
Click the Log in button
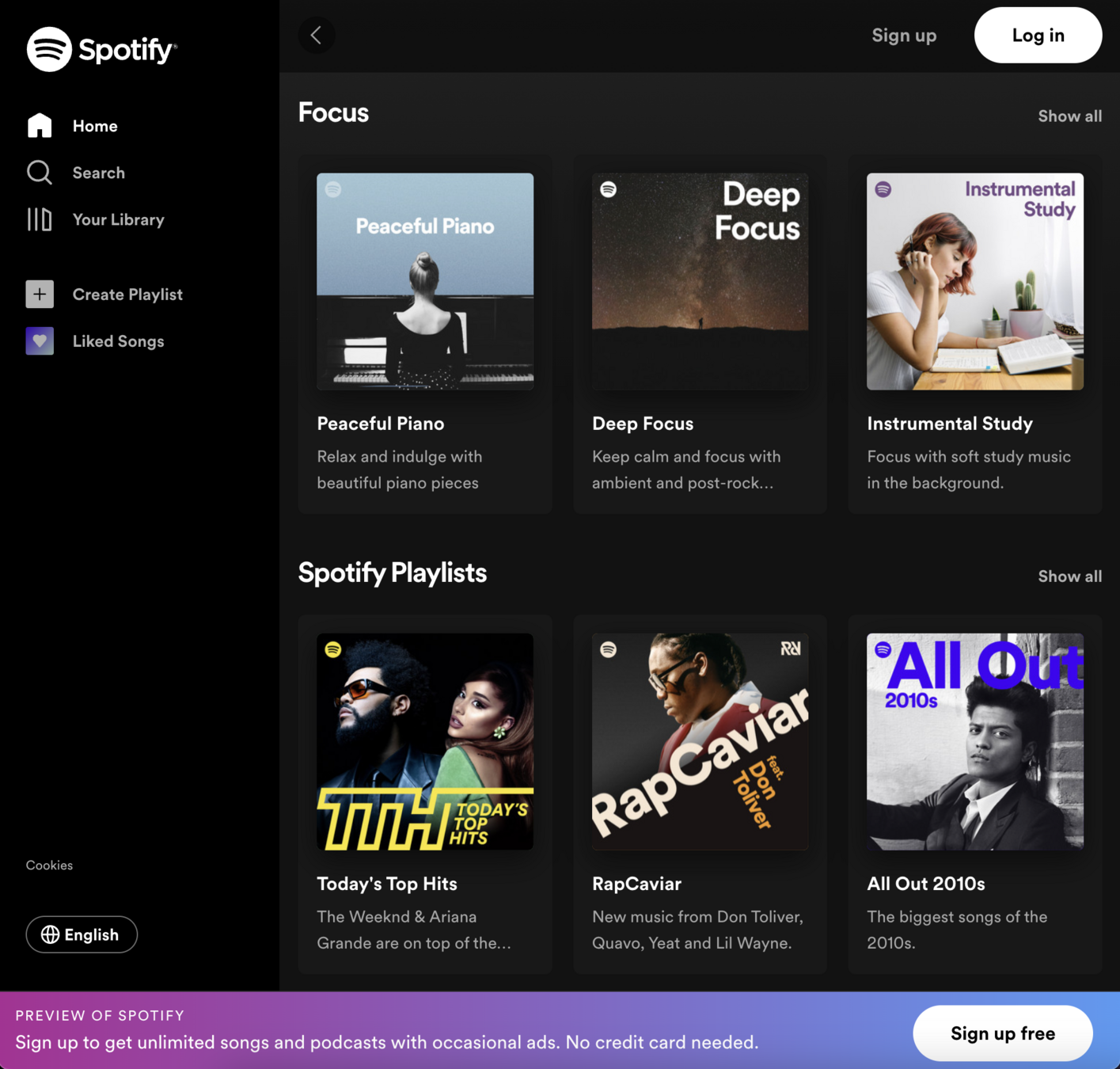[1038, 36]
